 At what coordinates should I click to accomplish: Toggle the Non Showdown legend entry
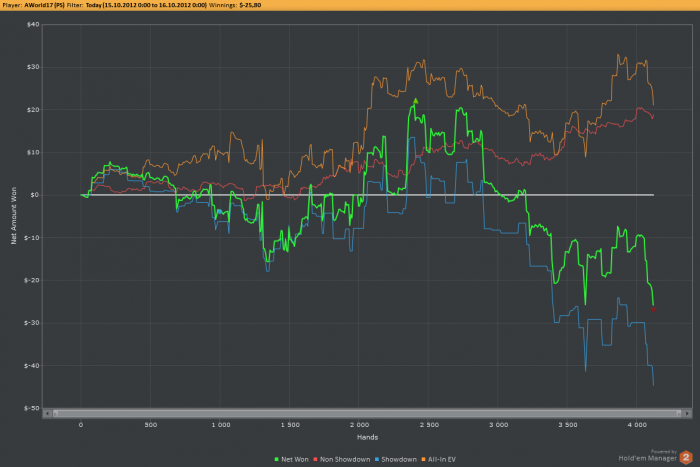click(x=342, y=459)
